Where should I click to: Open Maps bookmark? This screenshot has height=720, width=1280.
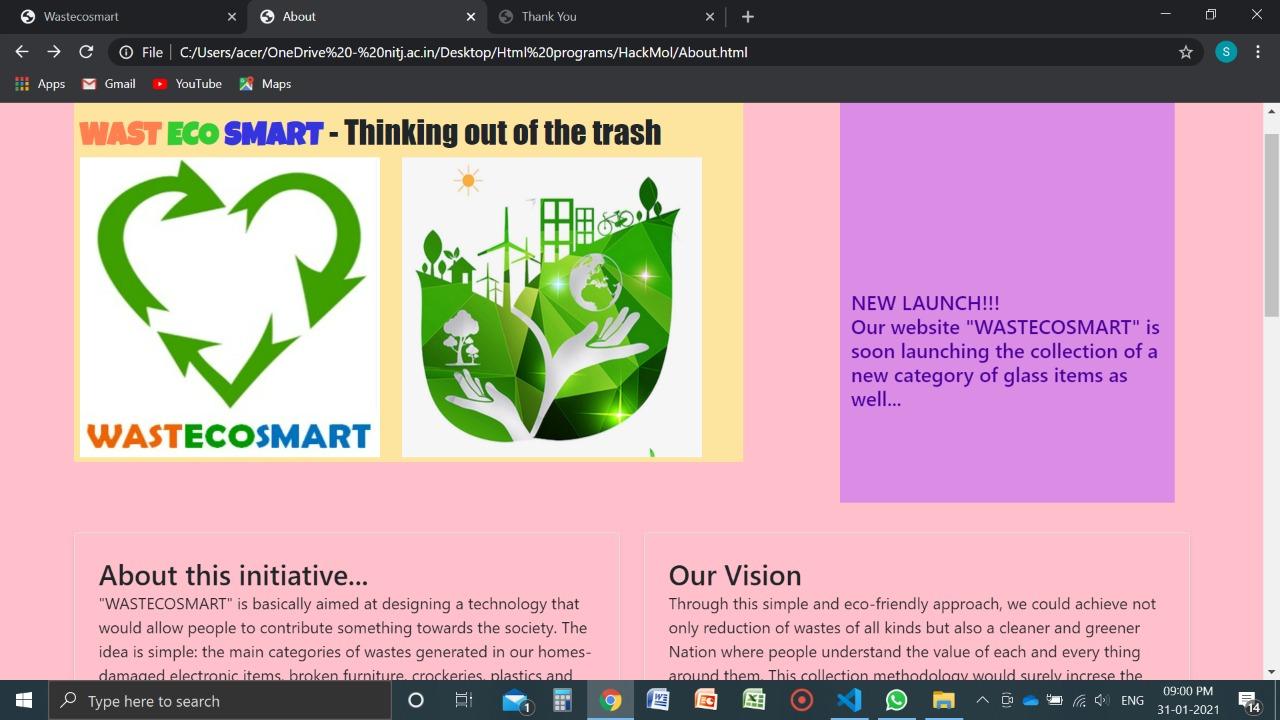click(x=265, y=84)
